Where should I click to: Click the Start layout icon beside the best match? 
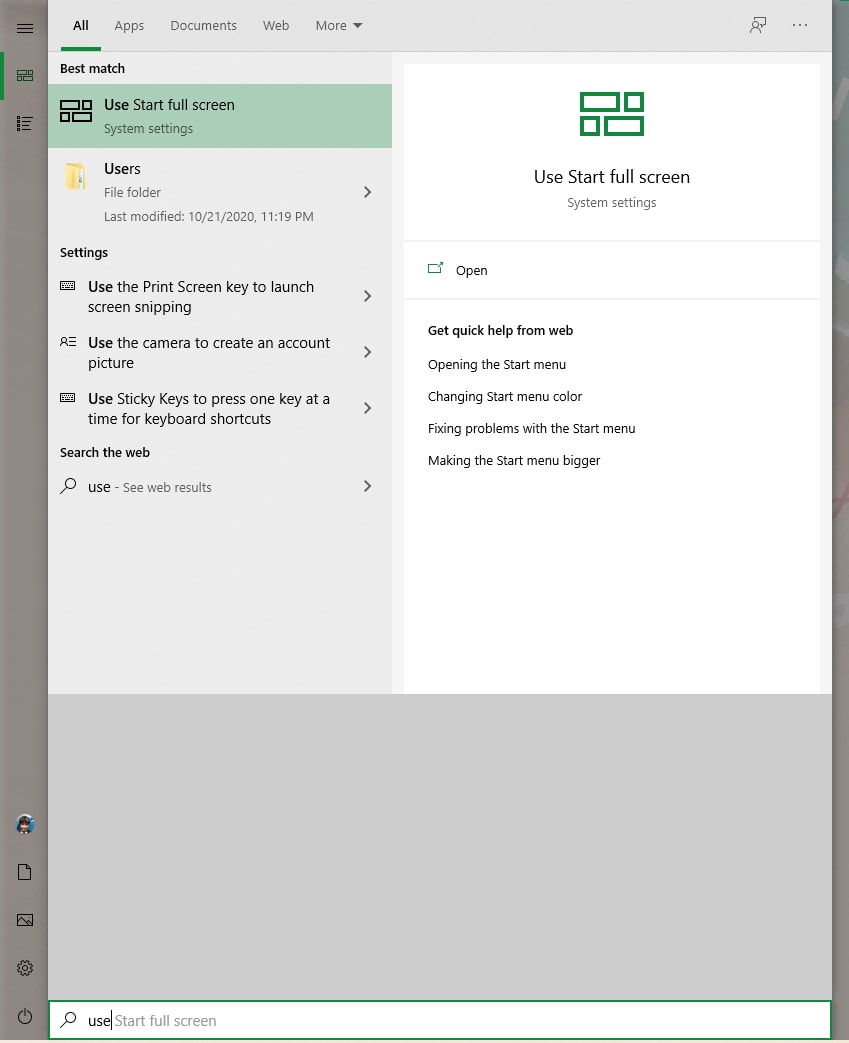(x=76, y=110)
